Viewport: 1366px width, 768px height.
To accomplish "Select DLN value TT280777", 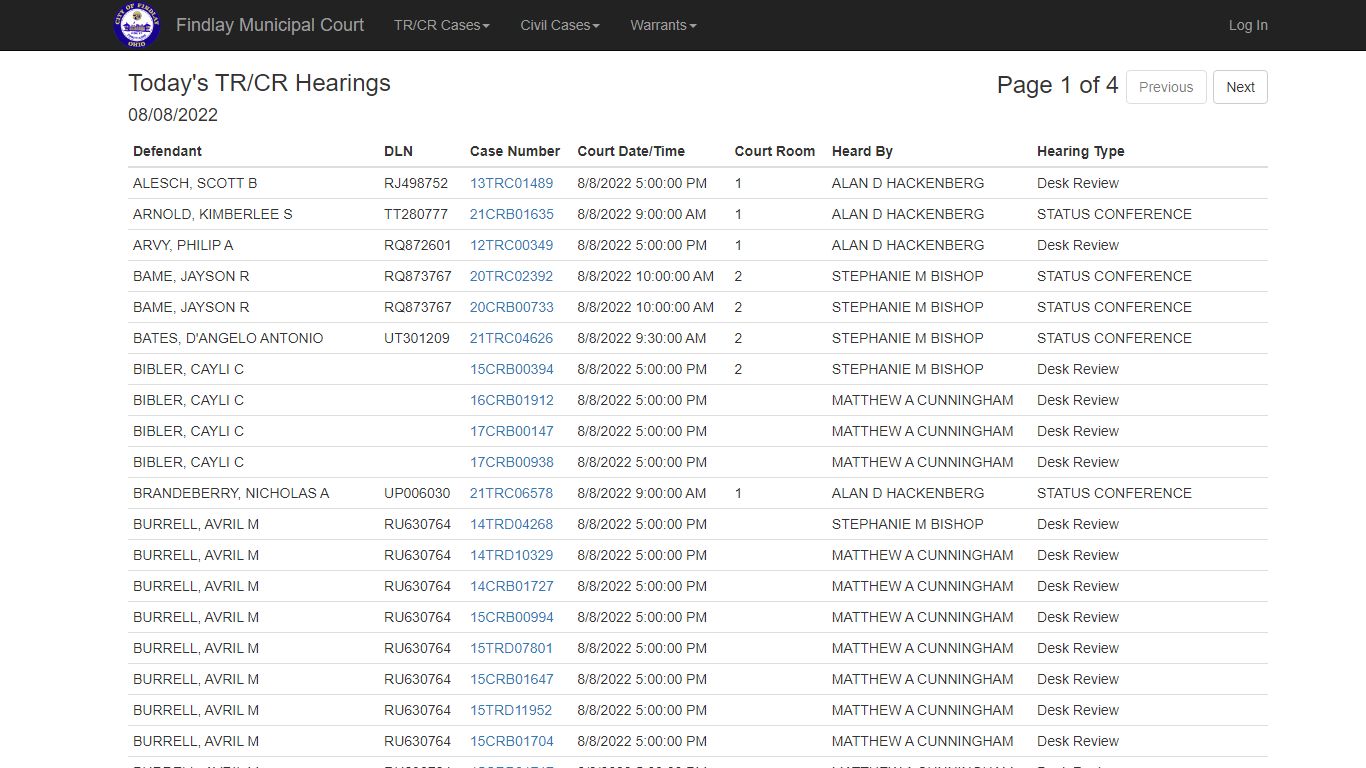I will click(416, 214).
